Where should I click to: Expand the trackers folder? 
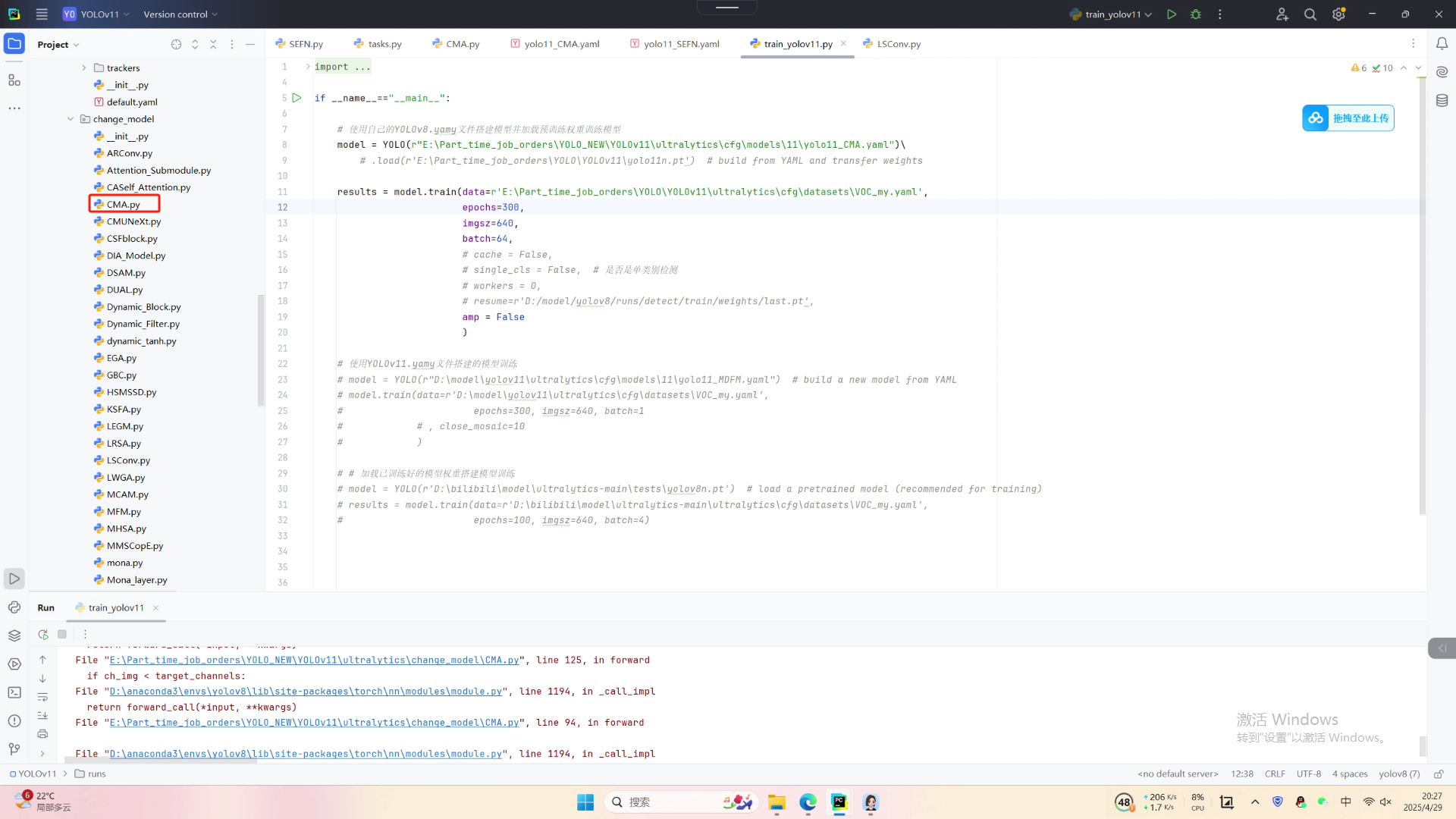point(84,68)
